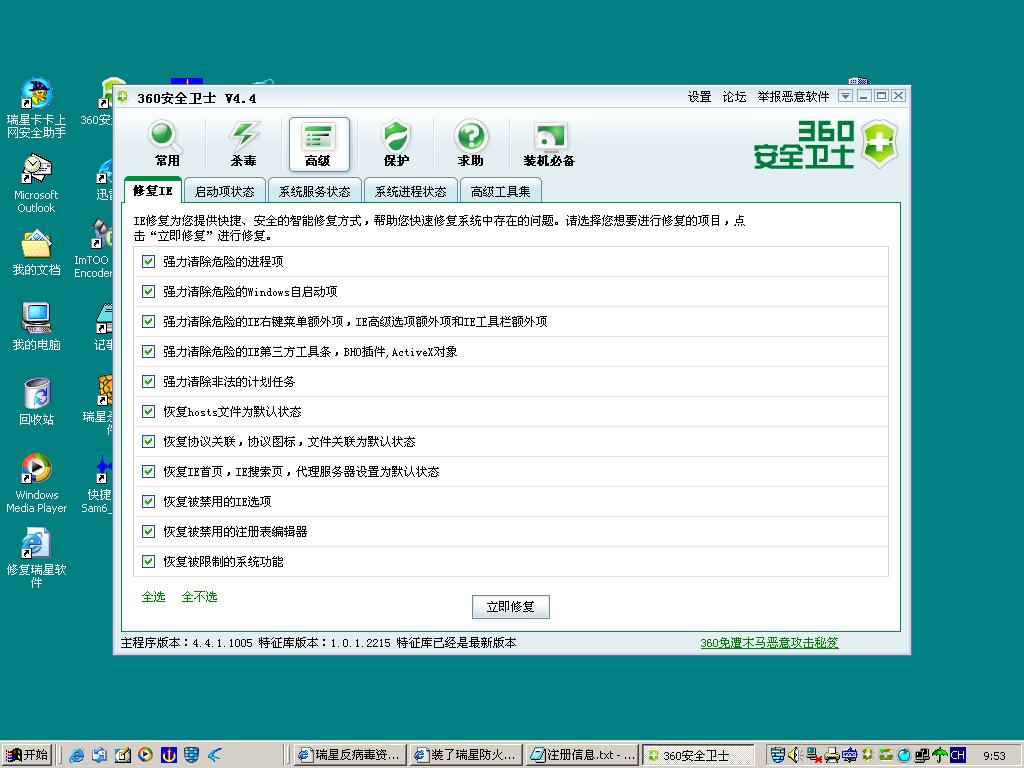
Task: Open the 论坛 link in title bar
Action: (x=734, y=97)
